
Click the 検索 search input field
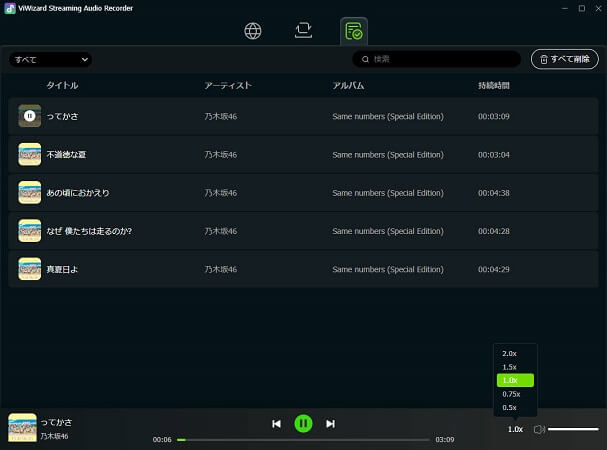tap(436, 59)
